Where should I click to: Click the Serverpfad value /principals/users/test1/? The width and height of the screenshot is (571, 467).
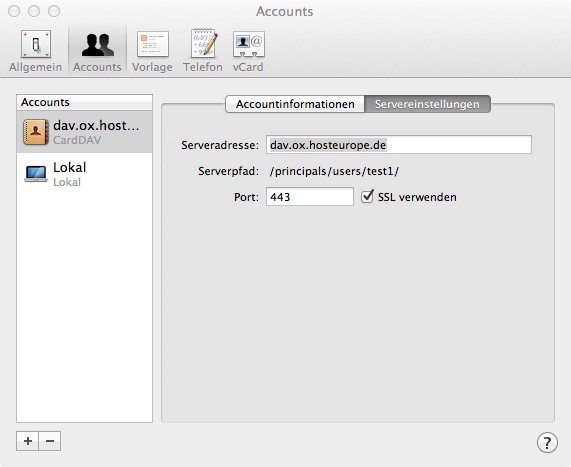click(x=334, y=171)
